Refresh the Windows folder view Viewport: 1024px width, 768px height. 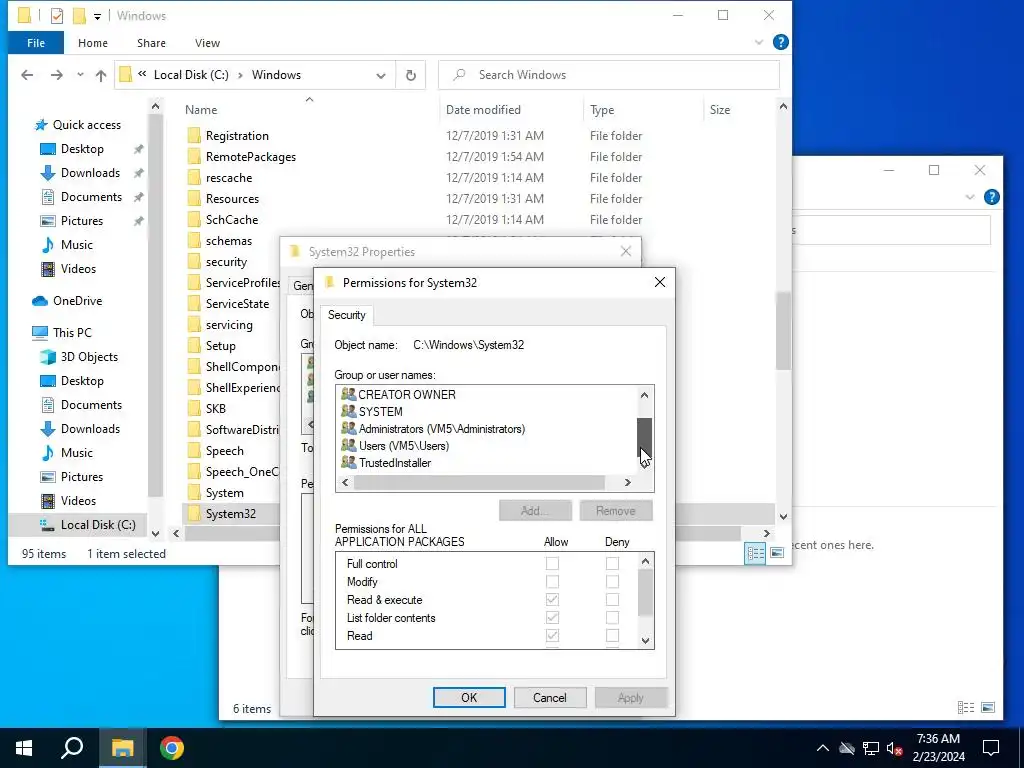411,75
